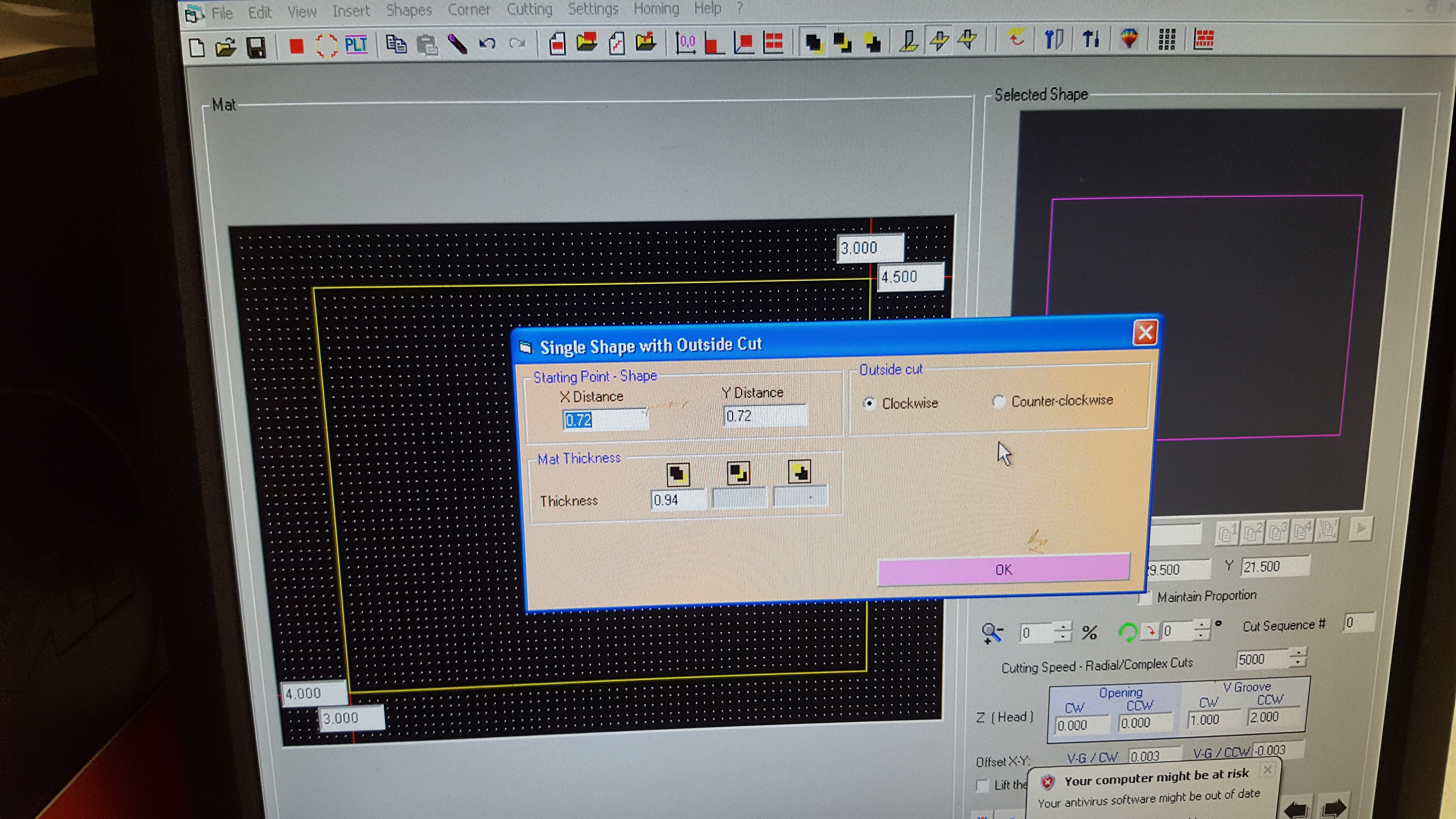Increase the rotation angle with the up spinner
Viewport: 1456px width, 819px height.
coord(1201,624)
